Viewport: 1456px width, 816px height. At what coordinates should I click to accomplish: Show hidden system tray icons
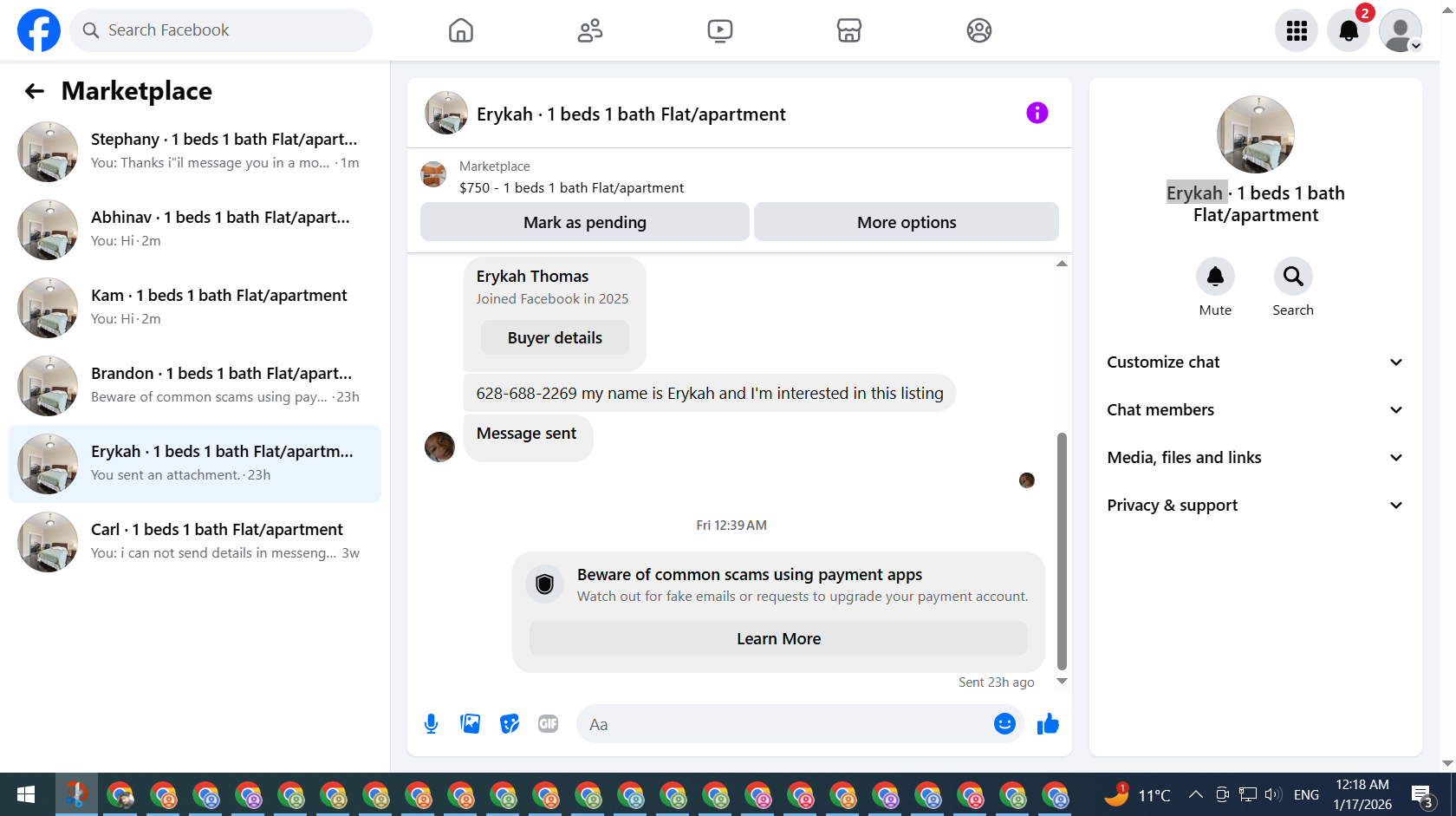tap(1196, 794)
